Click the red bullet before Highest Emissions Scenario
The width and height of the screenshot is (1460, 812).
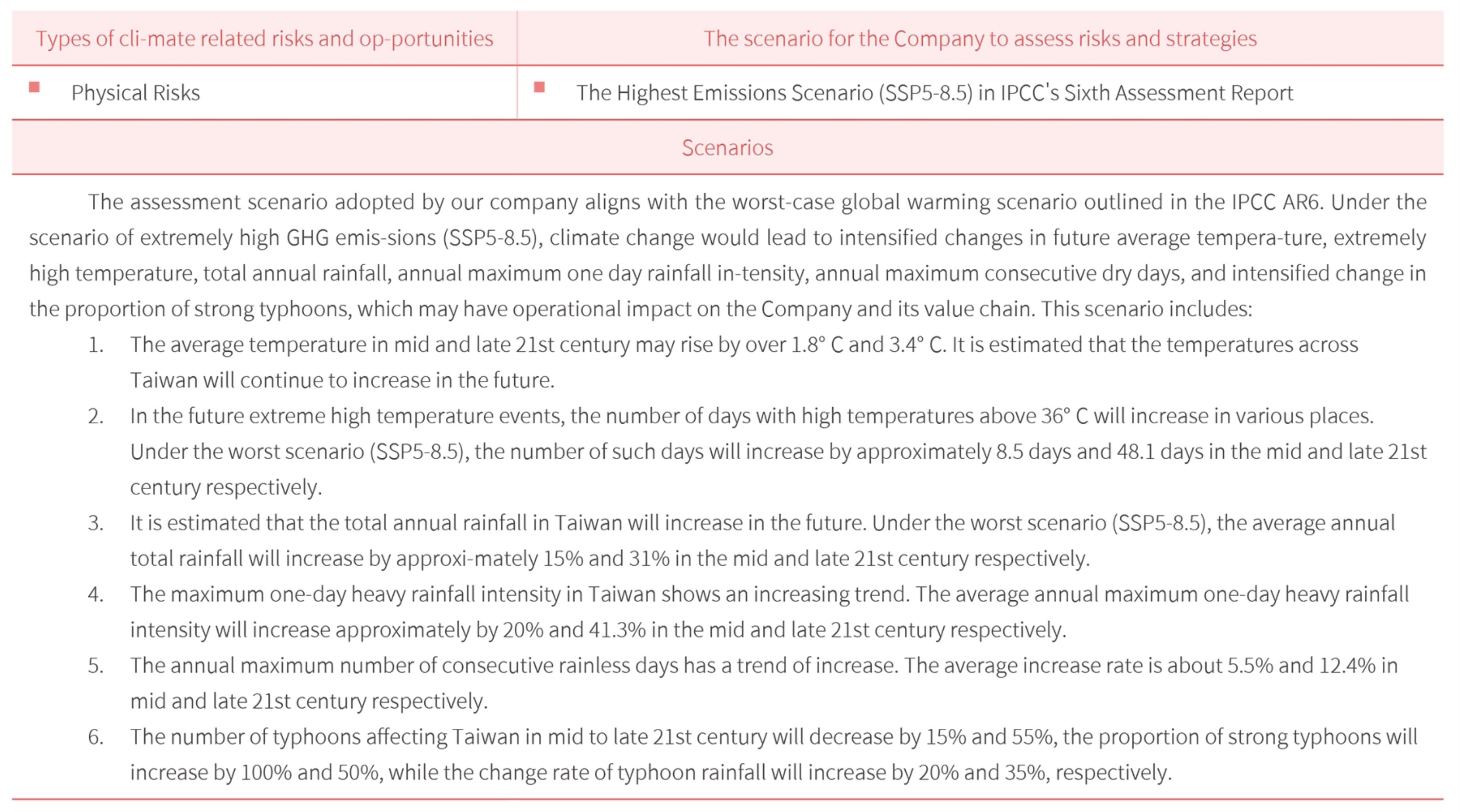coord(539,87)
